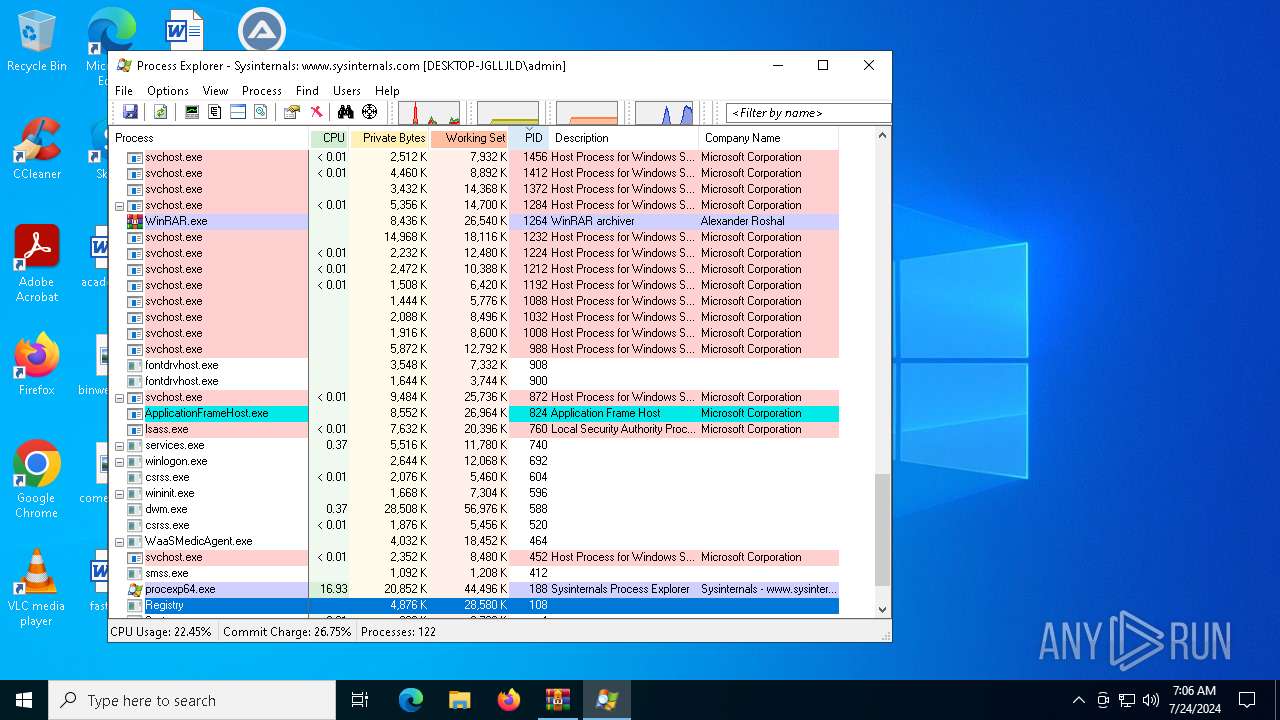Click Processes: 122 status text
This screenshot has height=720, width=1280.
coord(398,632)
